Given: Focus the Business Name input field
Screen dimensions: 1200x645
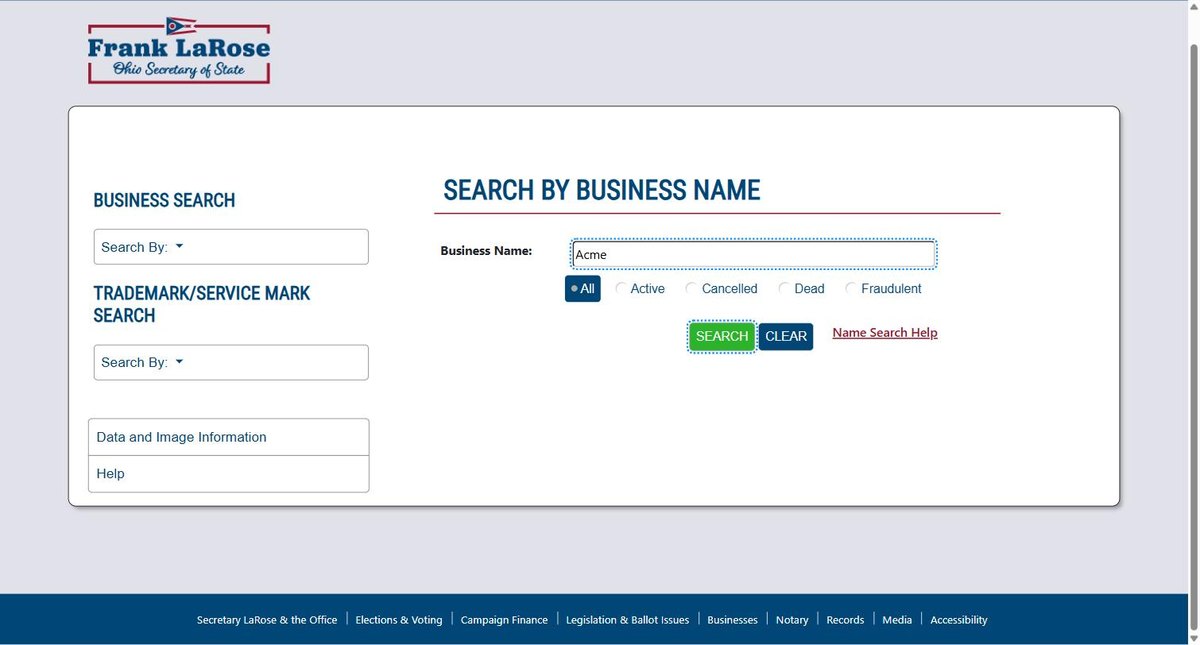Looking at the screenshot, I should 754,254.
